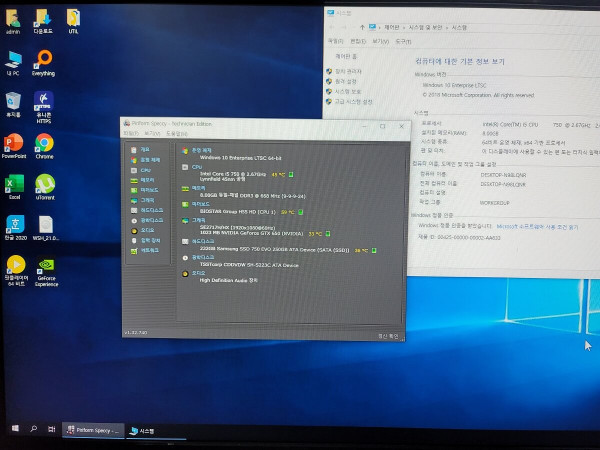Select Storage (하드디스크) in the Speccy sidebar

(x=147, y=210)
